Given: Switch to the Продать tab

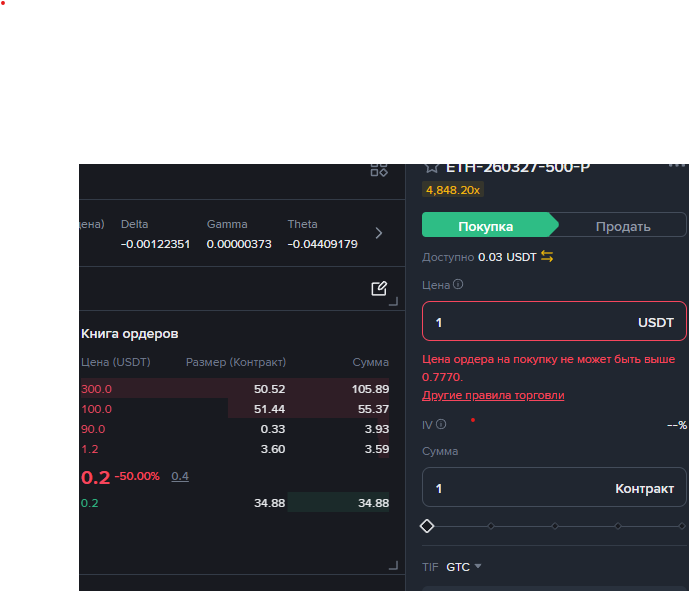Looking at the screenshot, I should 623,225.
